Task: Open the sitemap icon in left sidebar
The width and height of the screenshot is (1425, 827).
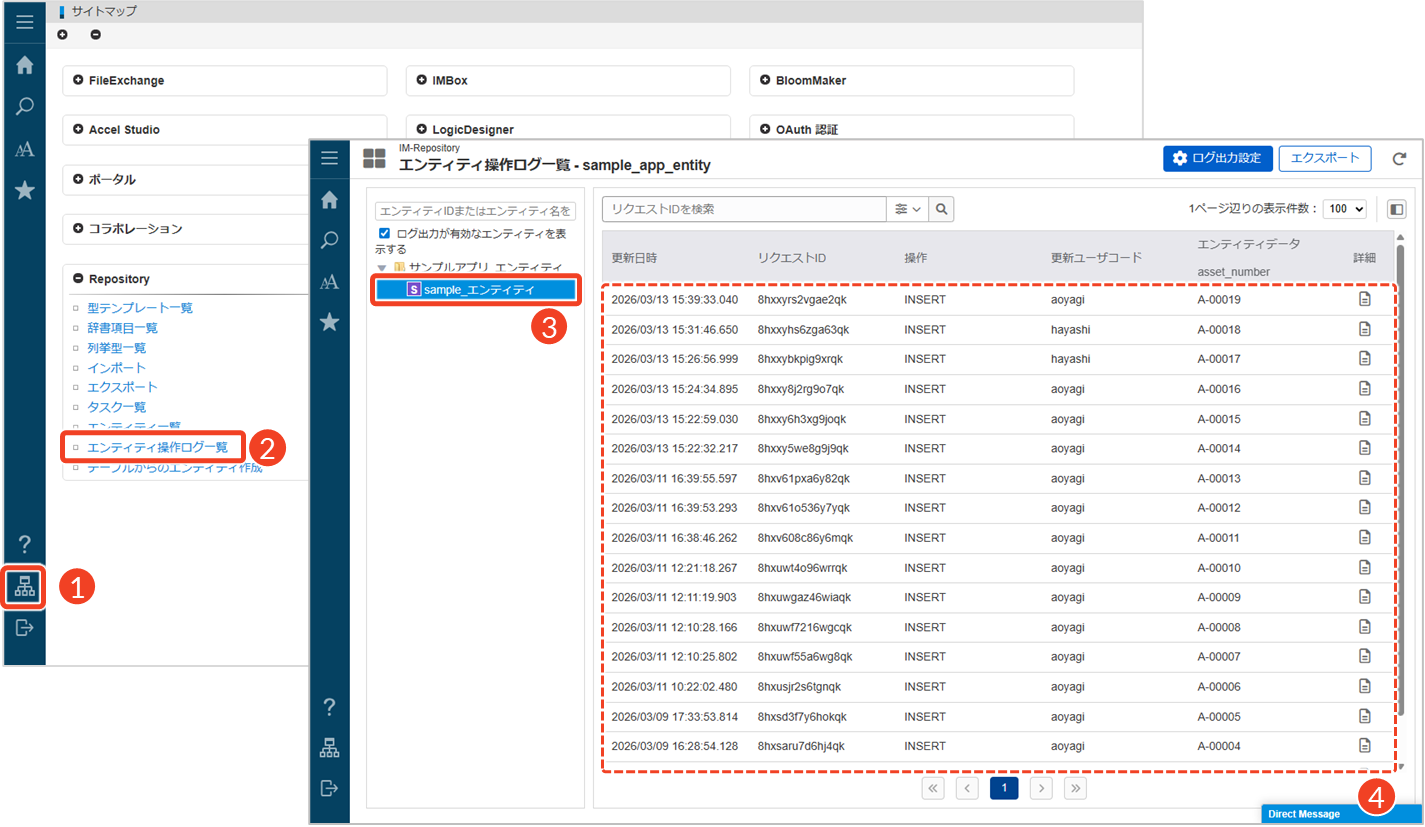Action: pyautogui.click(x=24, y=588)
